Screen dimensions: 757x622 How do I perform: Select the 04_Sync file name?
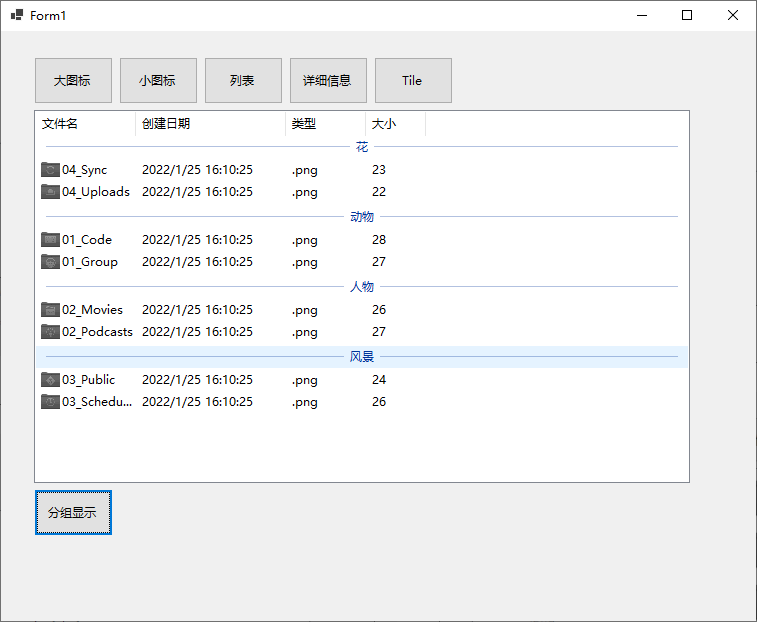click(84, 170)
